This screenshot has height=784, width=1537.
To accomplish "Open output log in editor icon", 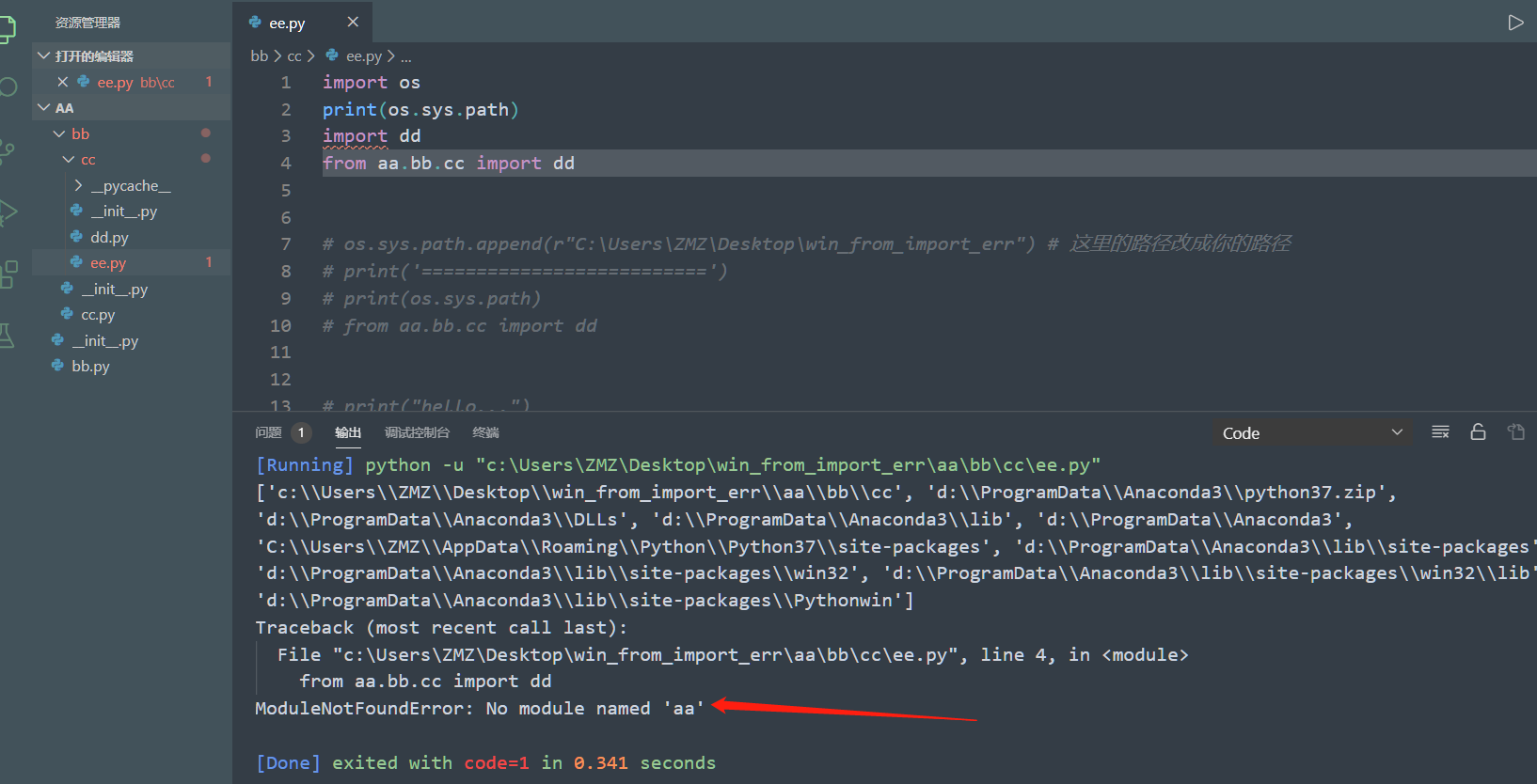I will [1515, 432].
